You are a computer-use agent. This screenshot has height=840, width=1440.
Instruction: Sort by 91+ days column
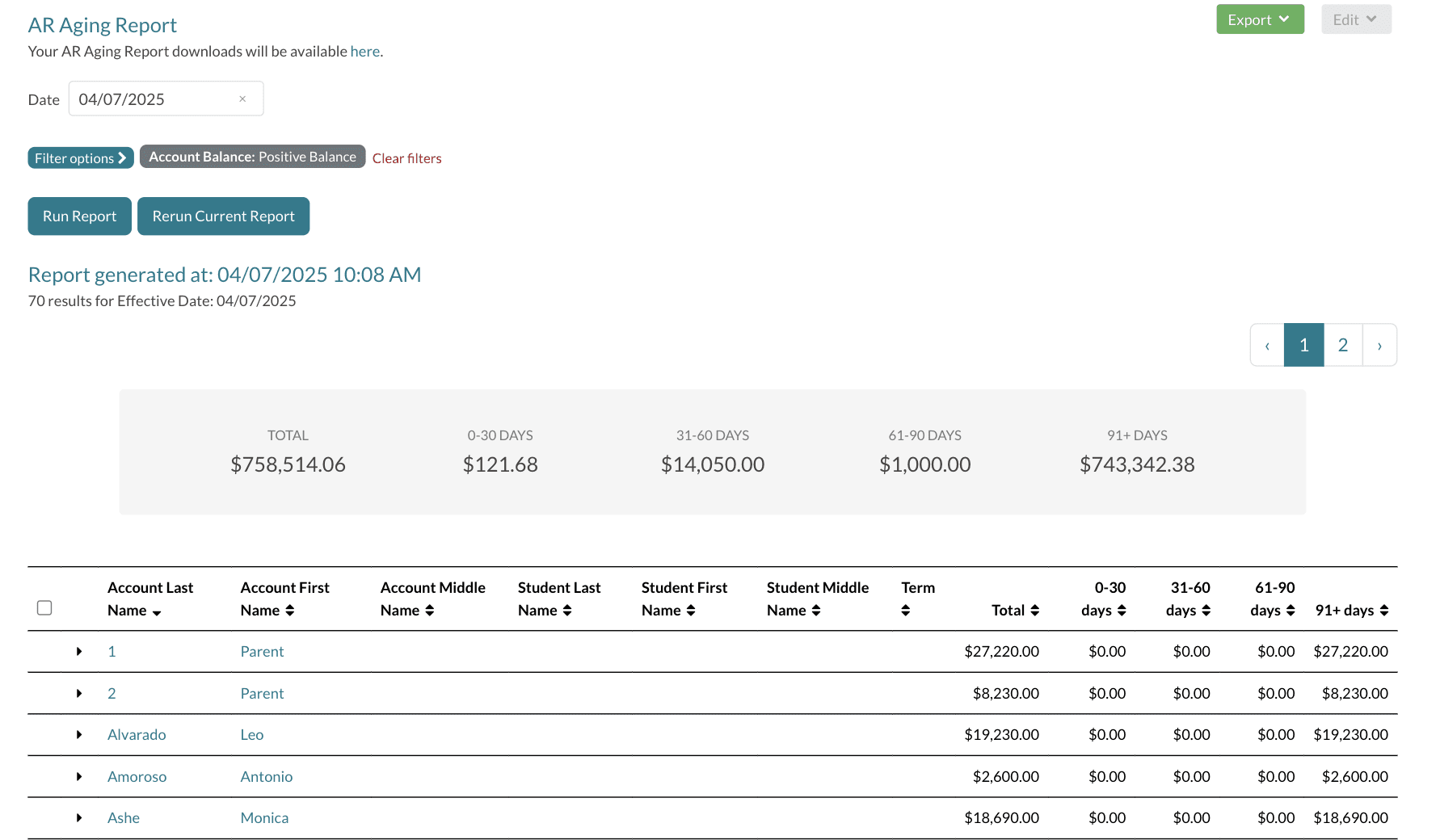tap(1383, 611)
